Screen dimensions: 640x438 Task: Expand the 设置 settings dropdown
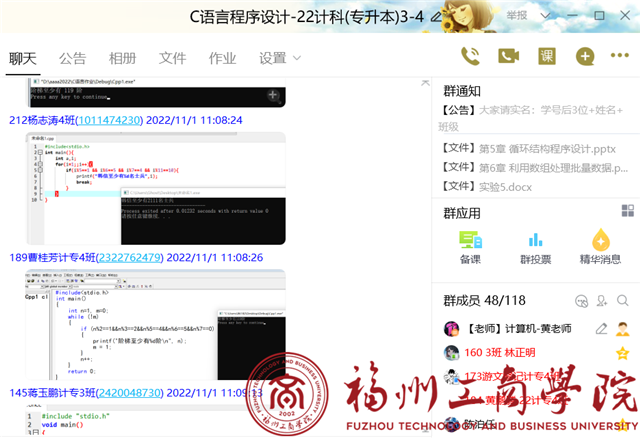point(279,58)
